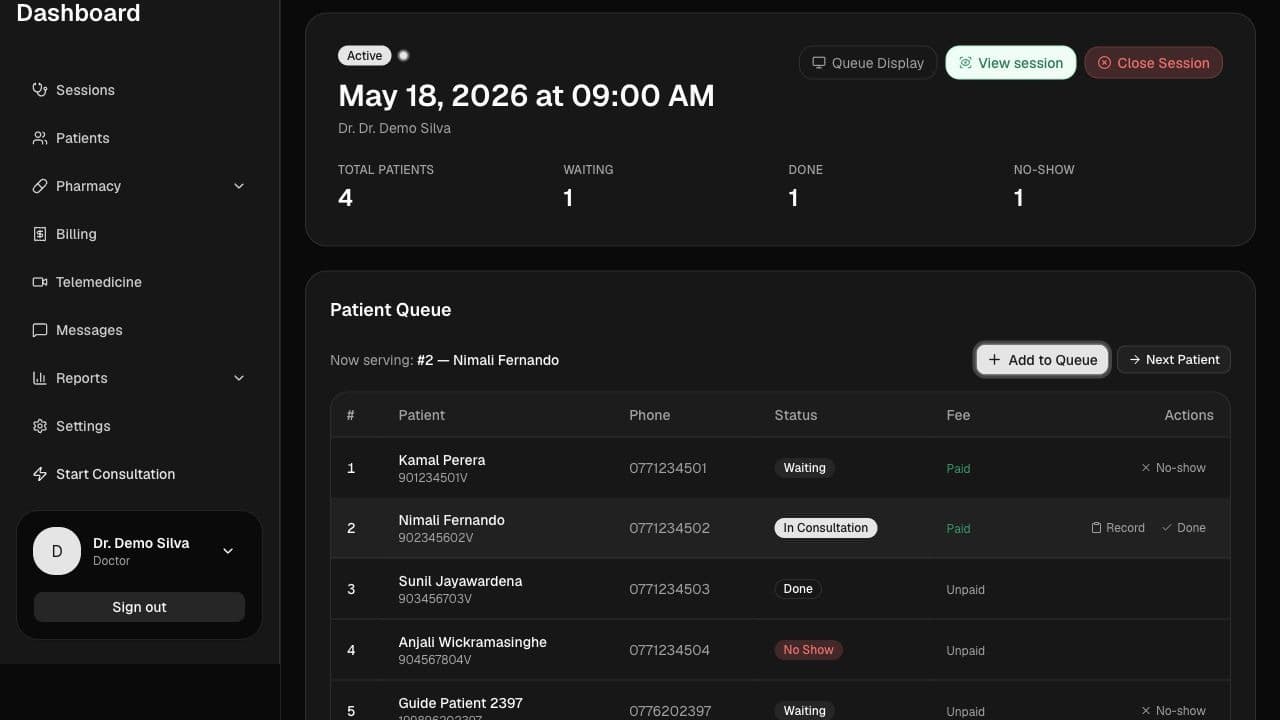
Task: Click the scan icon in View session
Action: click(965, 63)
